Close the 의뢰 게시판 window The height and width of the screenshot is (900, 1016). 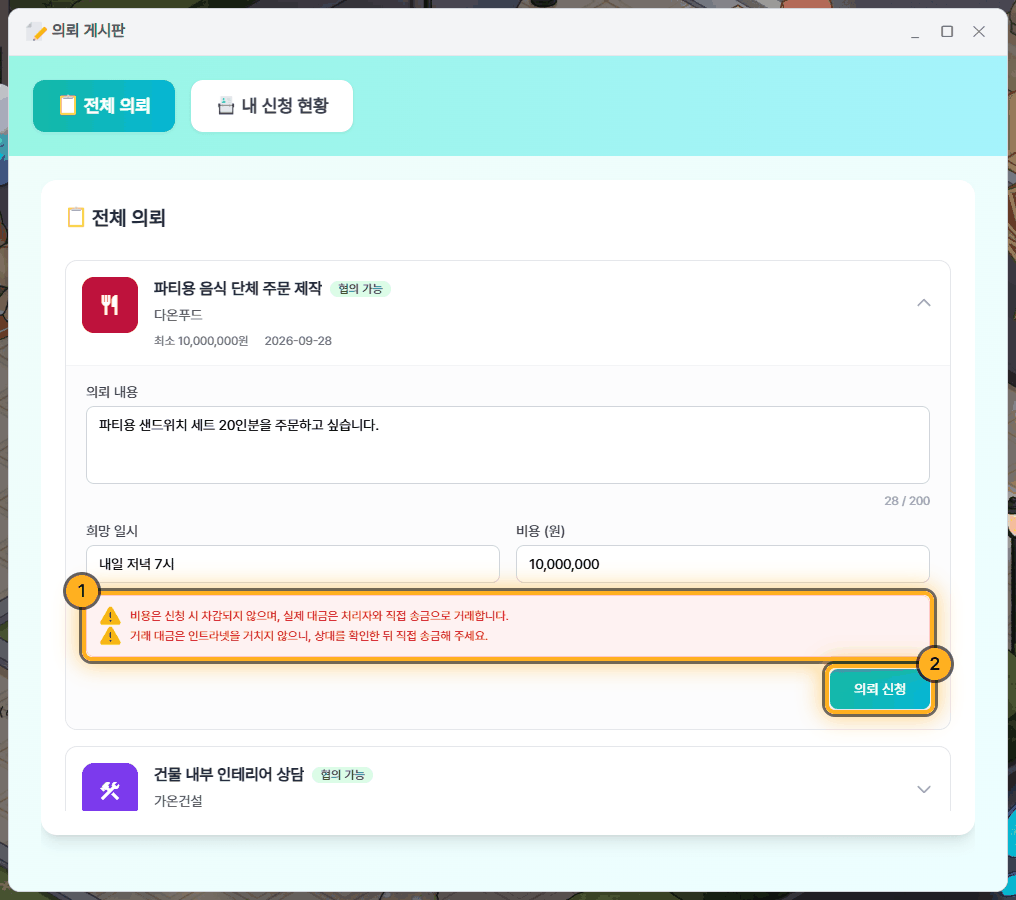(x=978, y=31)
